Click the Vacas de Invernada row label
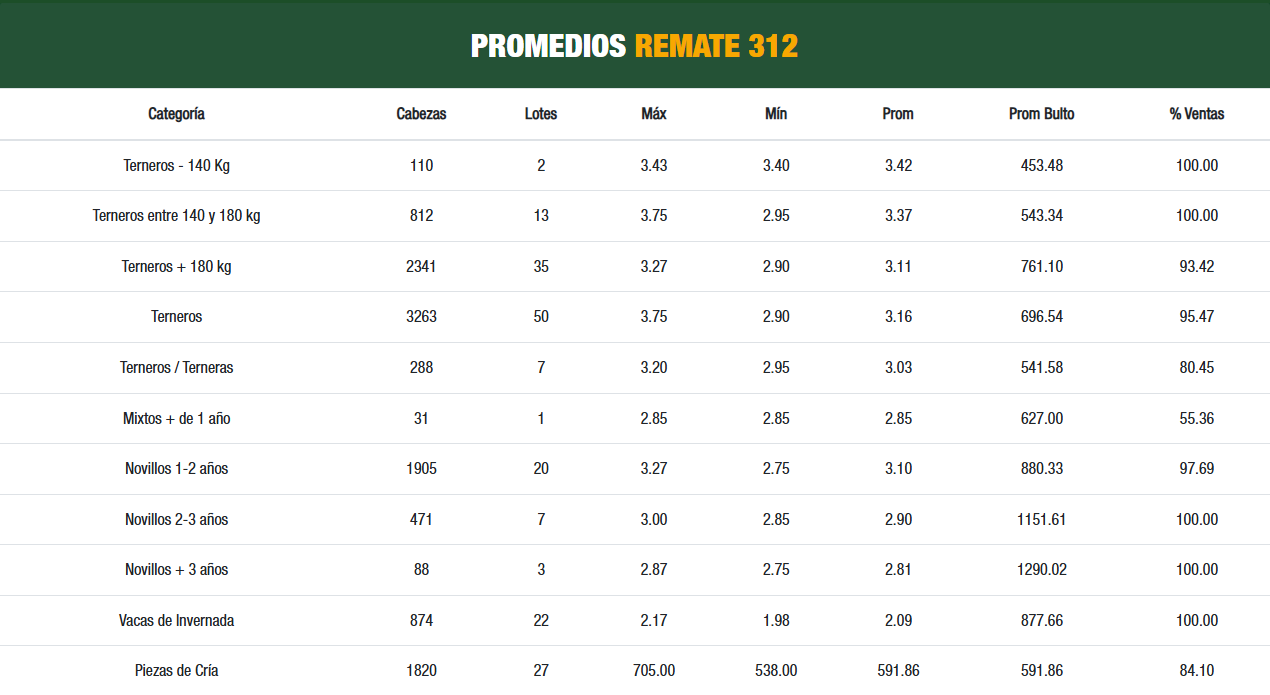The image size is (1270, 695). [176, 621]
